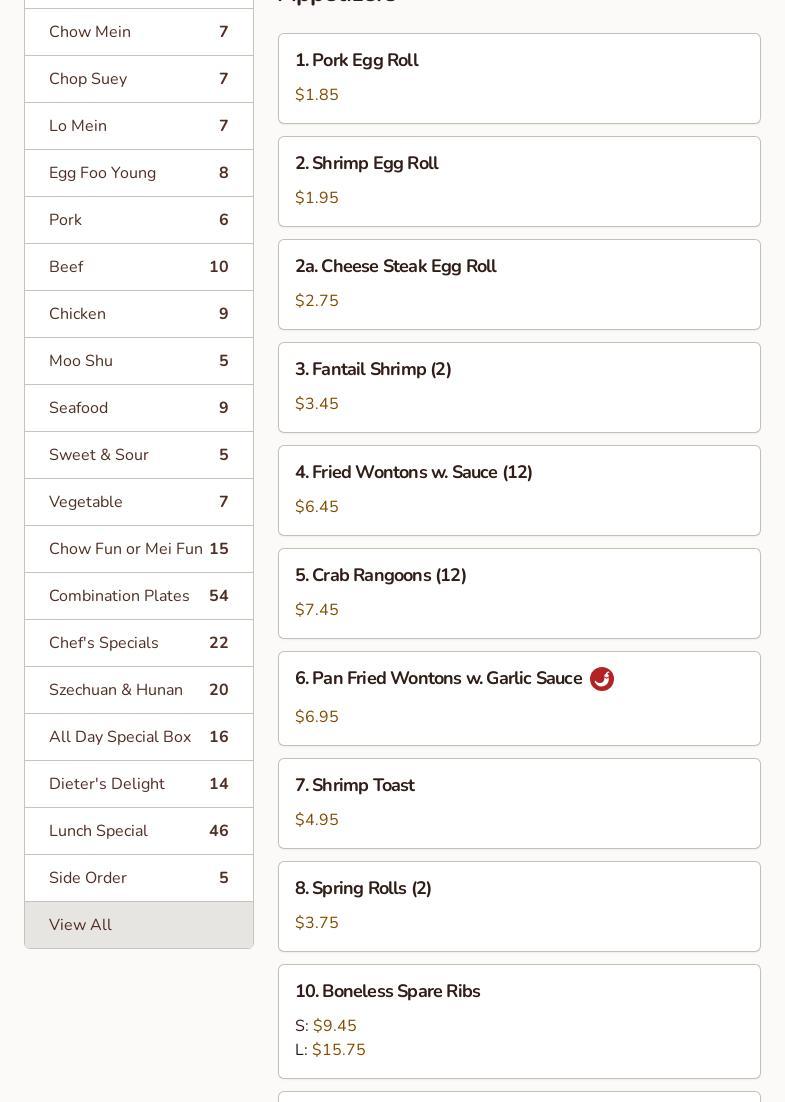Open Cheese Steak Egg Roll item
785x1102 pixels.
[518, 284]
